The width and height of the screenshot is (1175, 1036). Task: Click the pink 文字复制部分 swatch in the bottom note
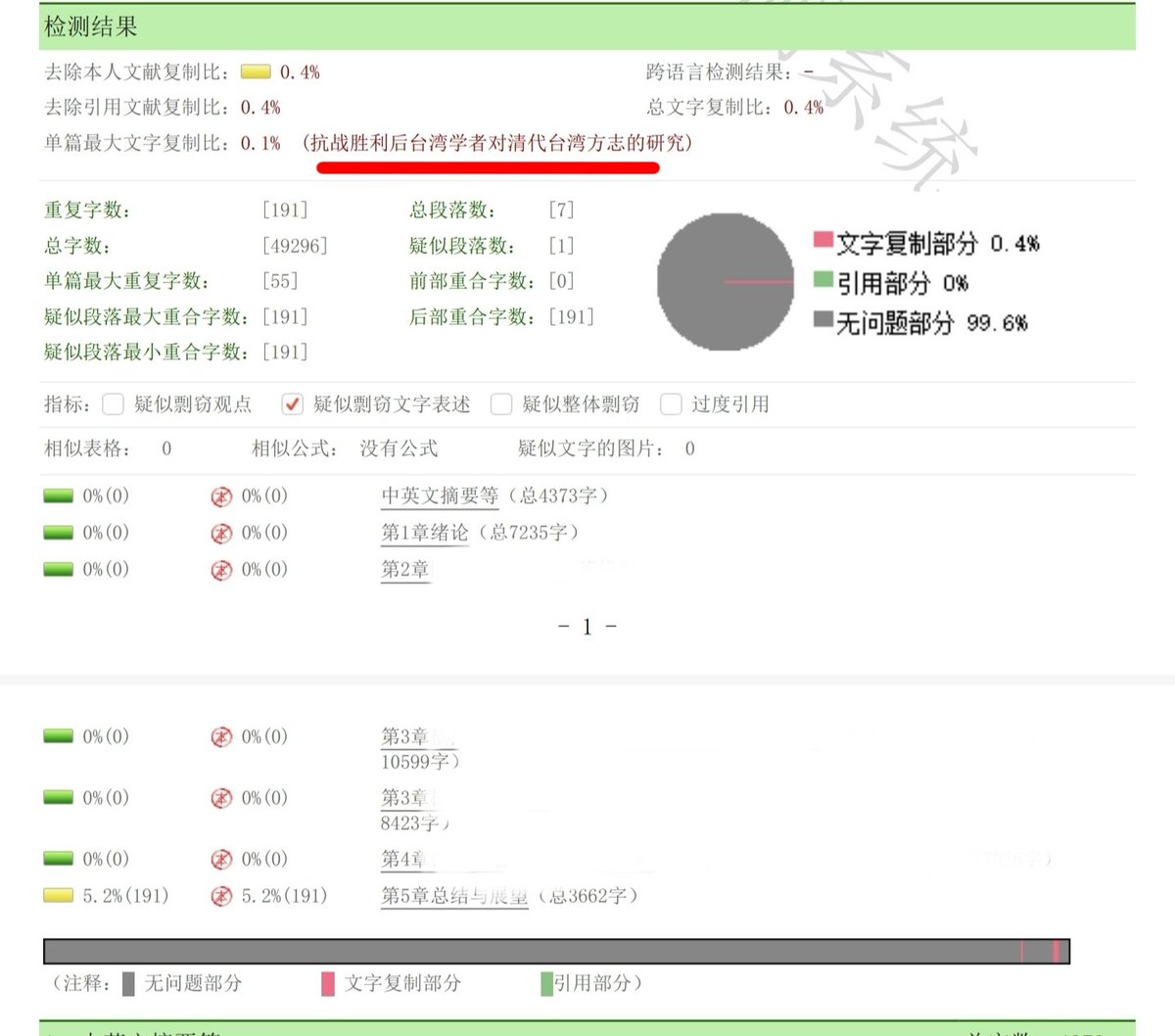[x=328, y=984]
